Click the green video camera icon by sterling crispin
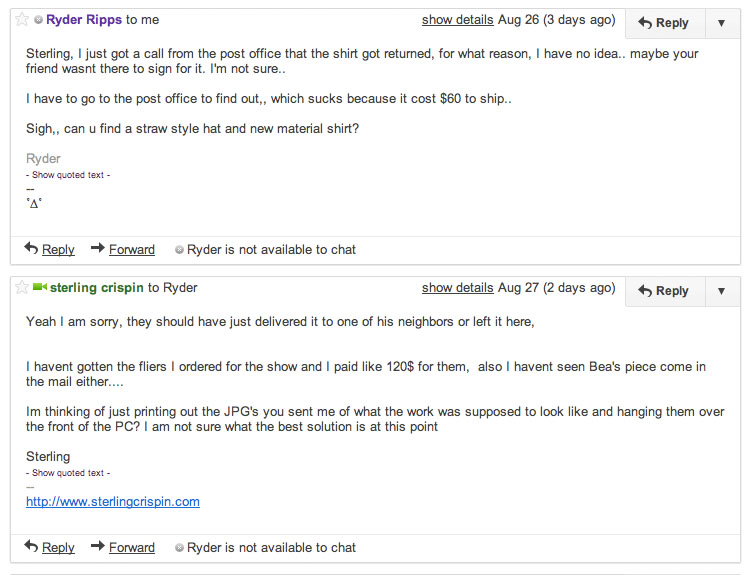The width and height of the screenshot is (753, 575). [39, 287]
